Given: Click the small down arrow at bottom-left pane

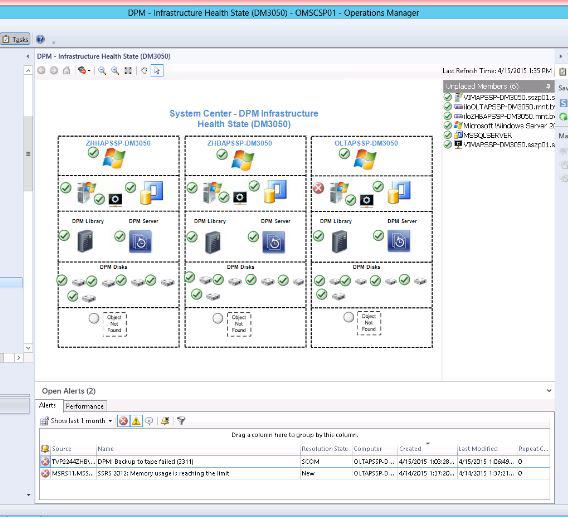Looking at the screenshot, I should (x=29, y=495).
